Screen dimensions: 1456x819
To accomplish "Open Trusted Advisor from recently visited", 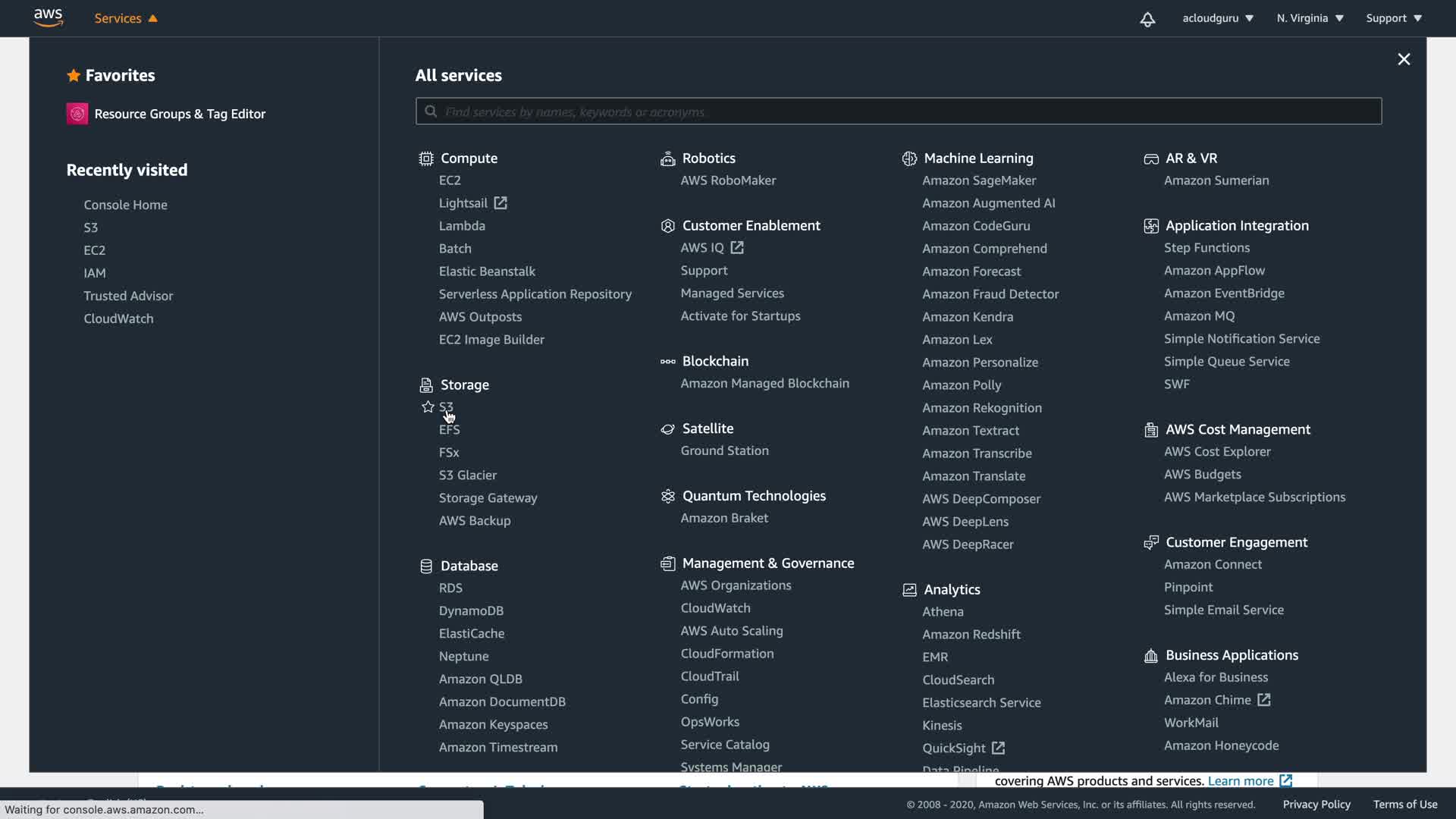I will click(x=128, y=296).
